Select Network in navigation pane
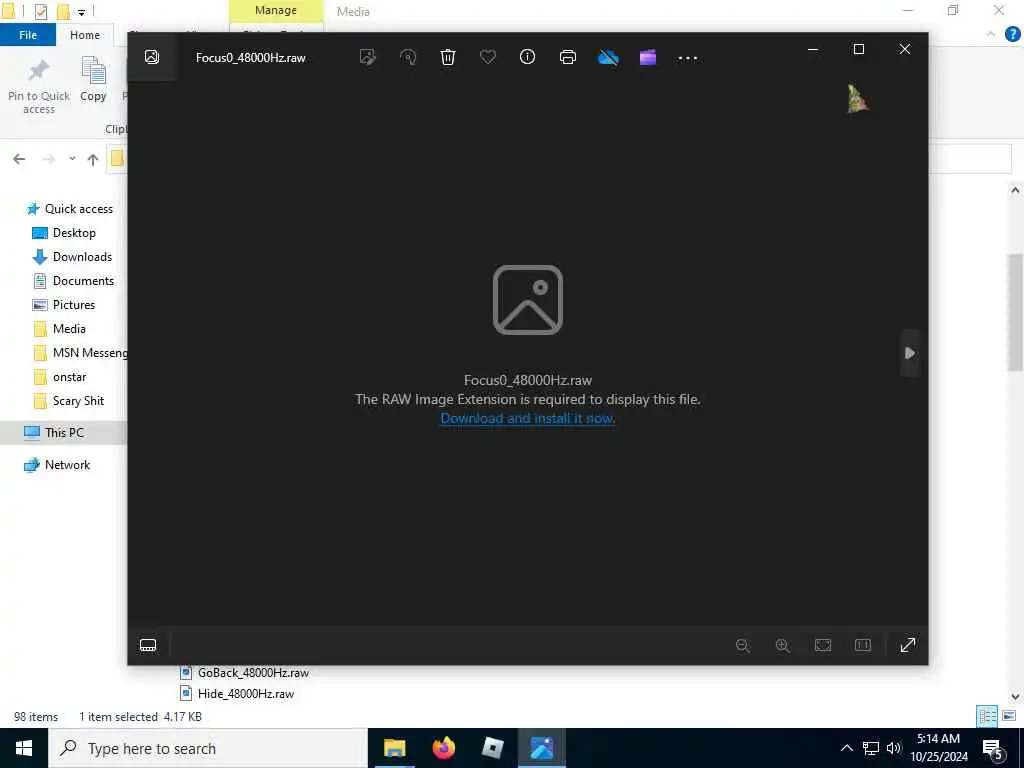 coord(67,465)
